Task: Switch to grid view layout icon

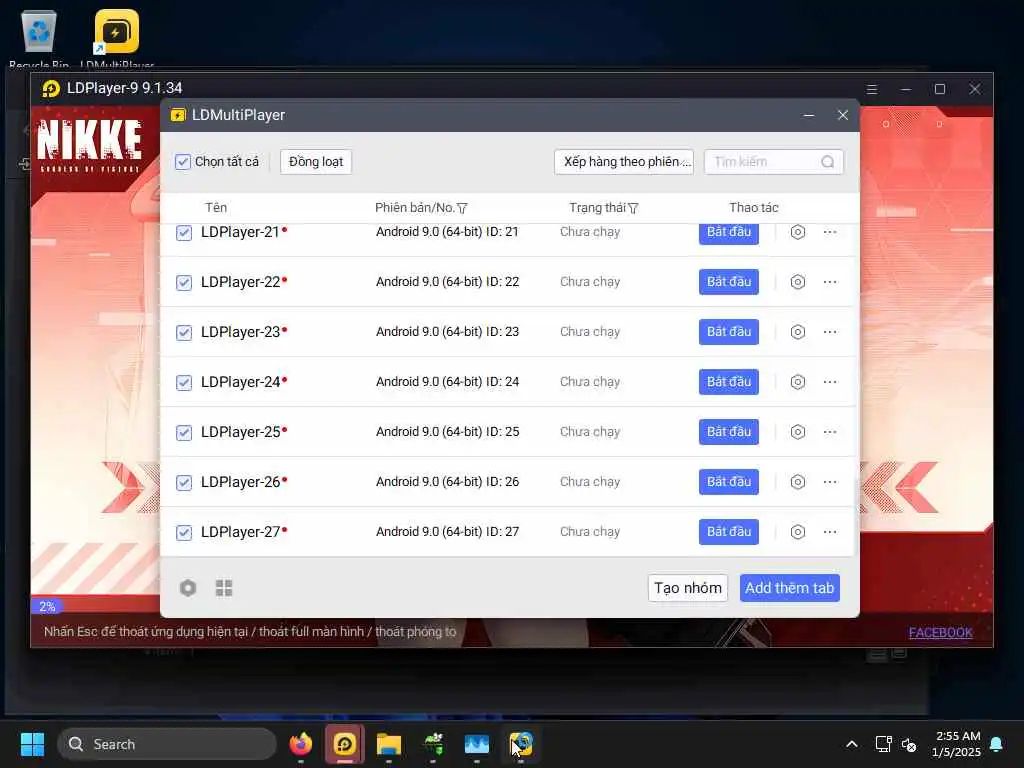Action: click(x=224, y=588)
